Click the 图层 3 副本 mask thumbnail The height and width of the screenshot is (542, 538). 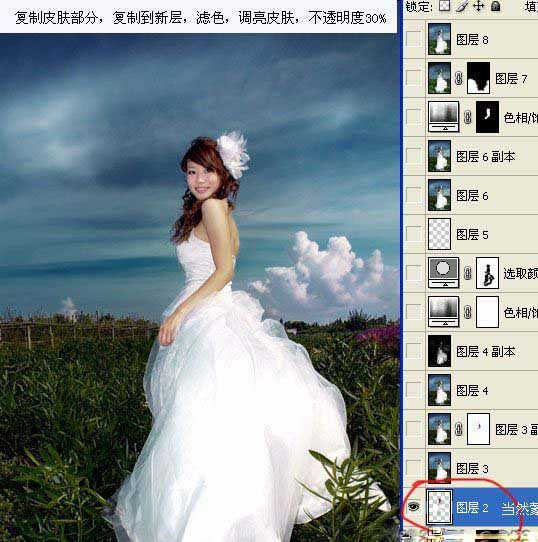[x=479, y=429]
